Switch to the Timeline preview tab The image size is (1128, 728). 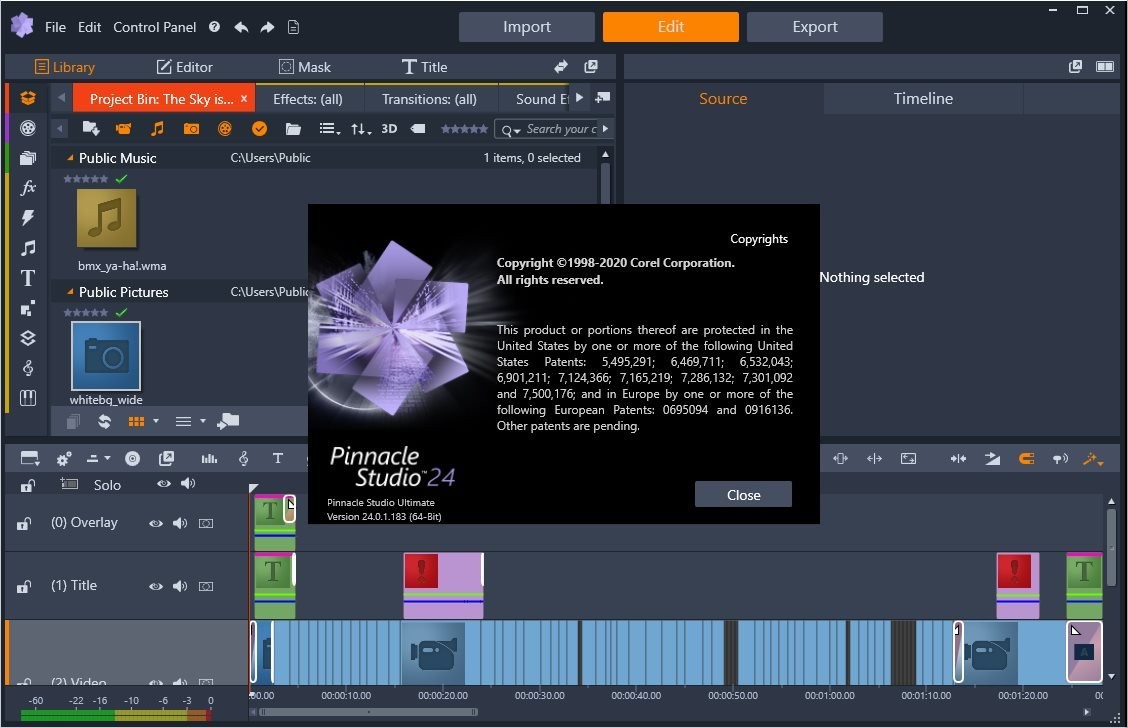point(923,99)
